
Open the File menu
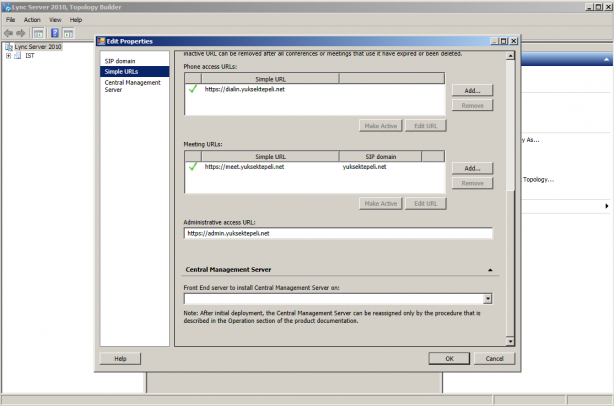(x=11, y=20)
